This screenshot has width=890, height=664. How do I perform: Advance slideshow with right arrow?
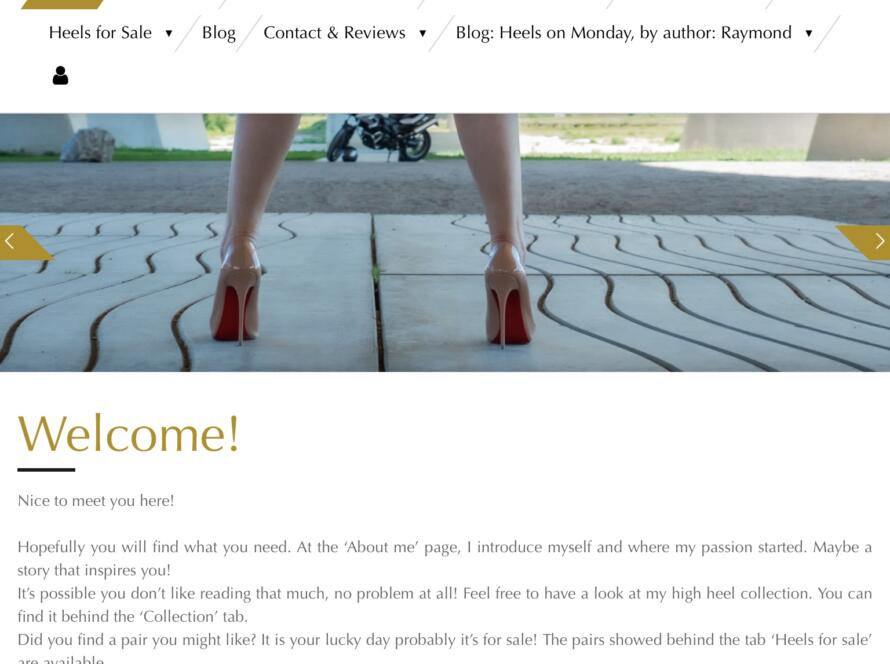point(867,242)
